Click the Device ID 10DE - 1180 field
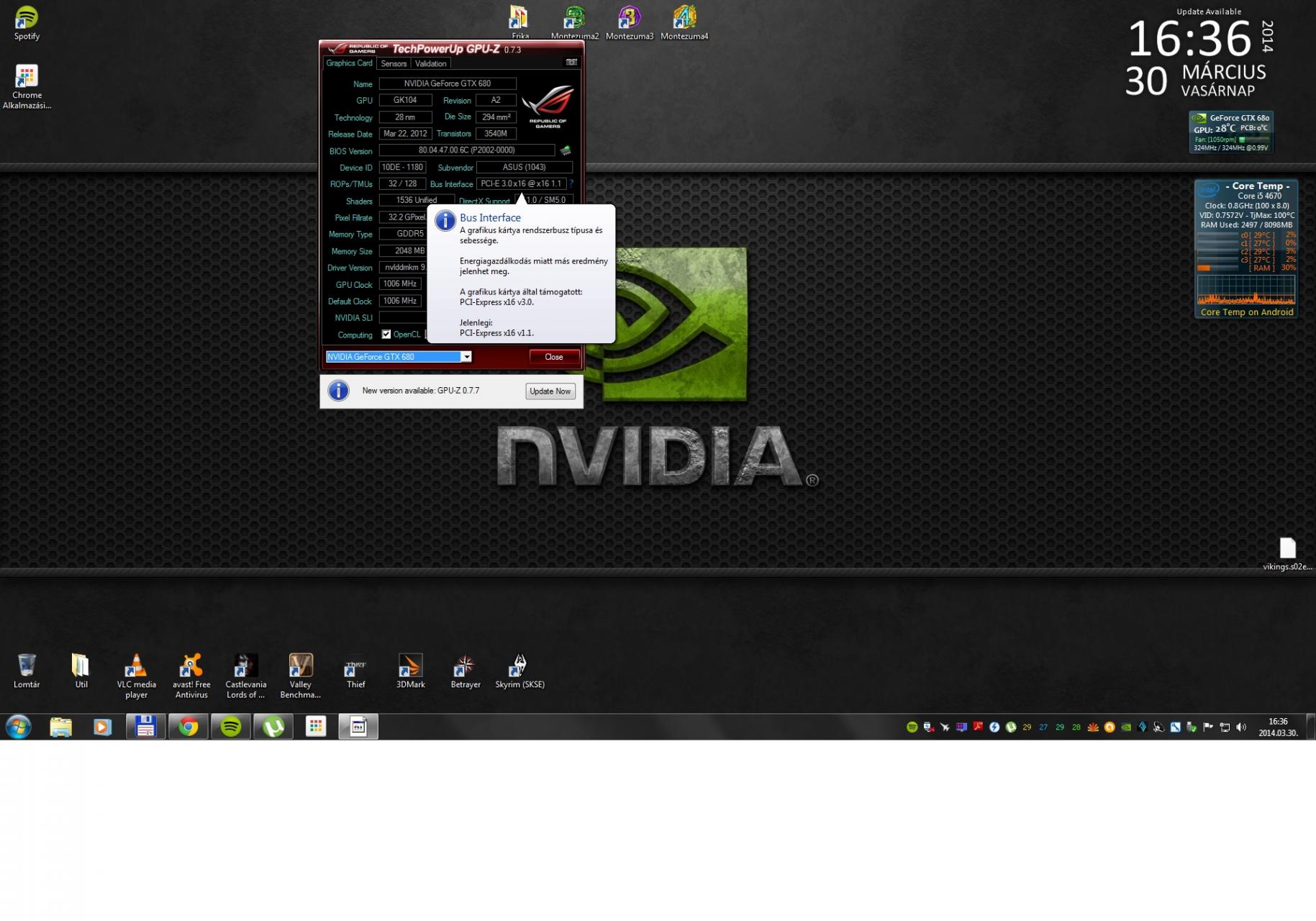1316x921 pixels. point(402,167)
